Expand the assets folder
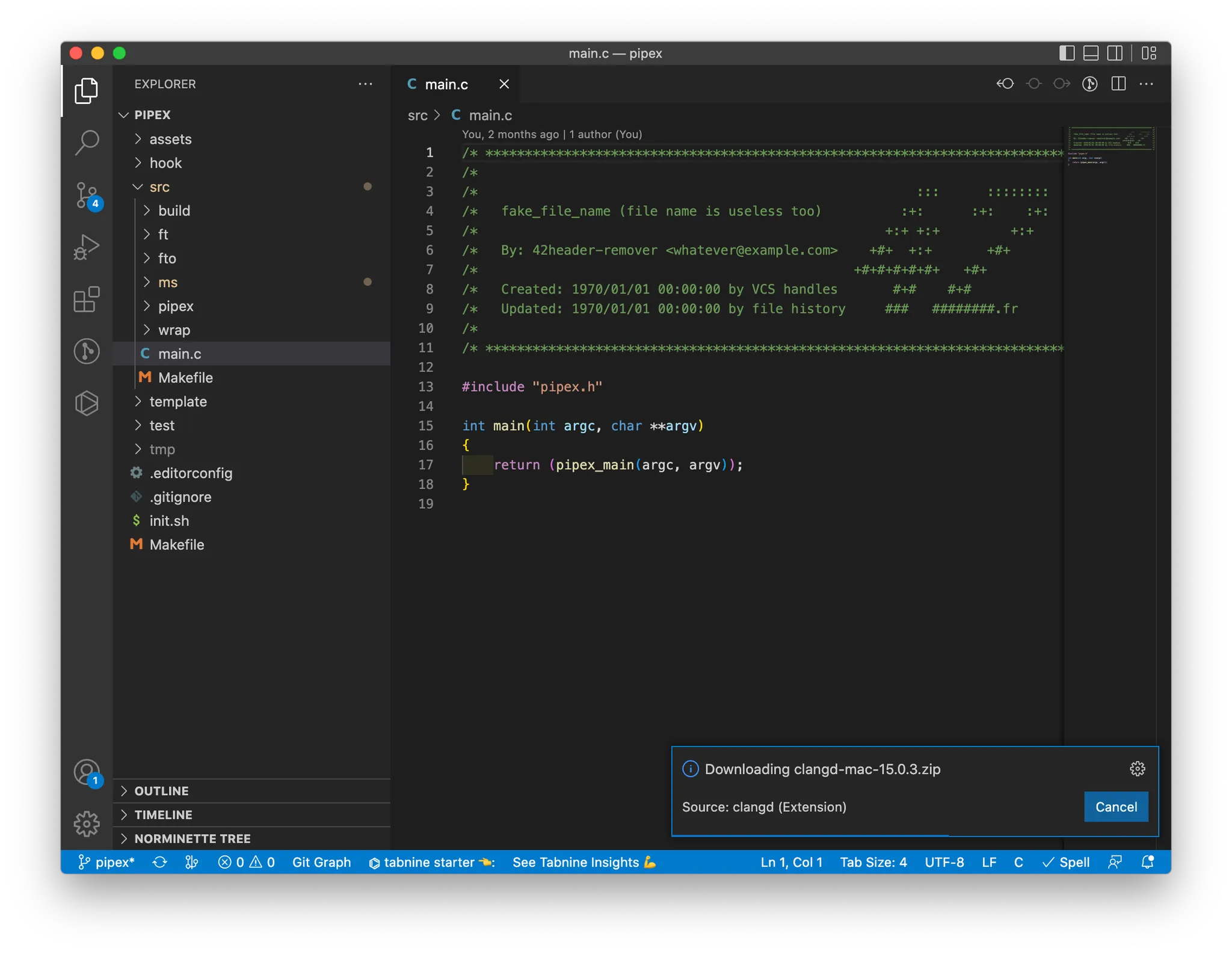 tap(170, 139)
